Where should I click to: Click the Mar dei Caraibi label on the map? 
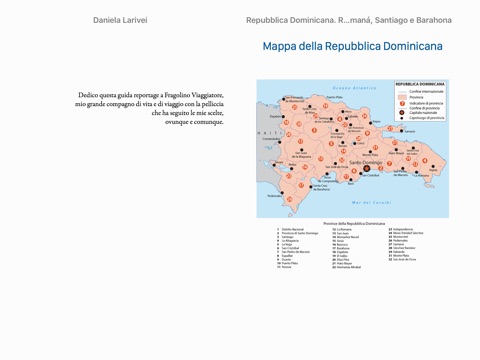coord(371,202)
